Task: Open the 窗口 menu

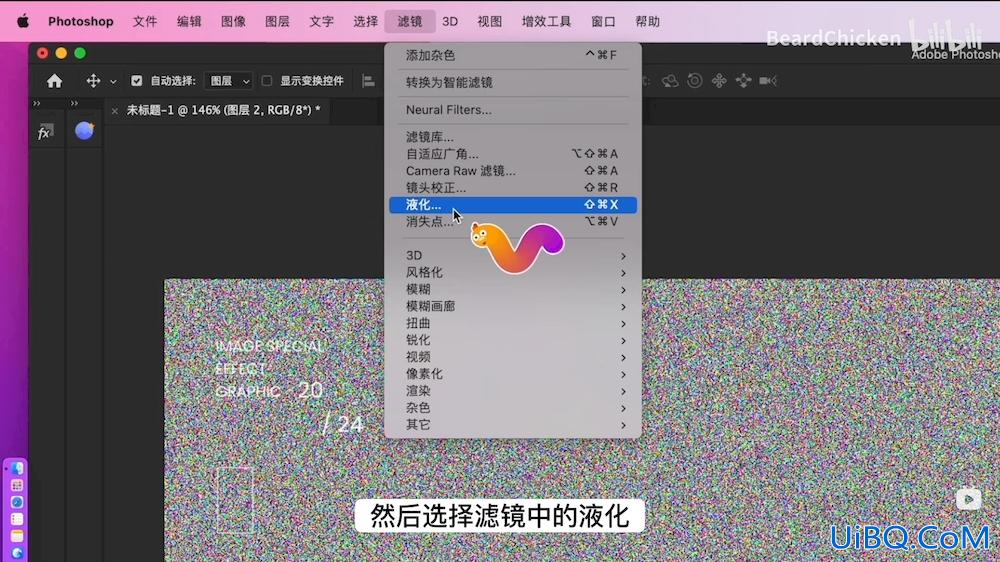Action: pyautogui.click(x=603, y=21)
